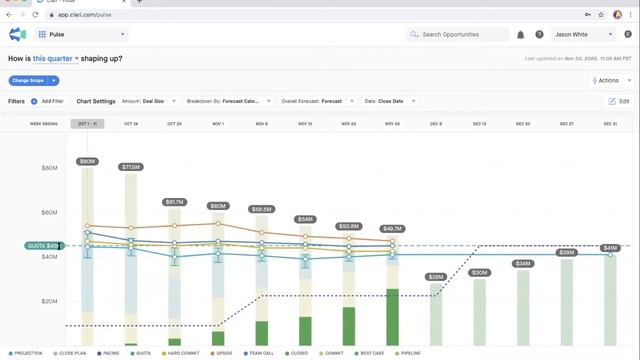
Task: Click the Edit button
Action: pyautogui.click(x=619, y=101)
